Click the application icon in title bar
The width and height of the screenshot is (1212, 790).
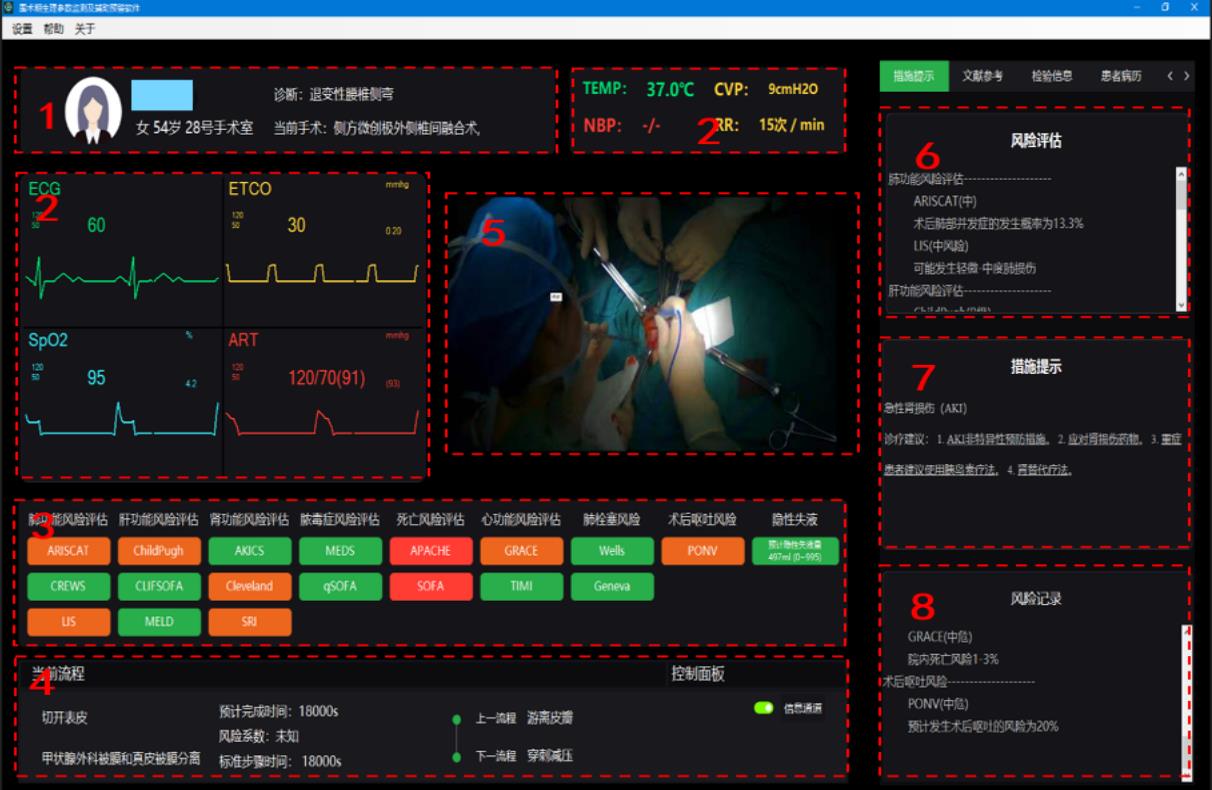pos(9,7)
